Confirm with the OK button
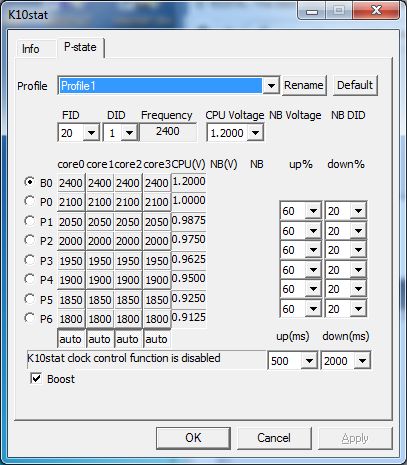 pyautogui.click(x=193, y=438)
